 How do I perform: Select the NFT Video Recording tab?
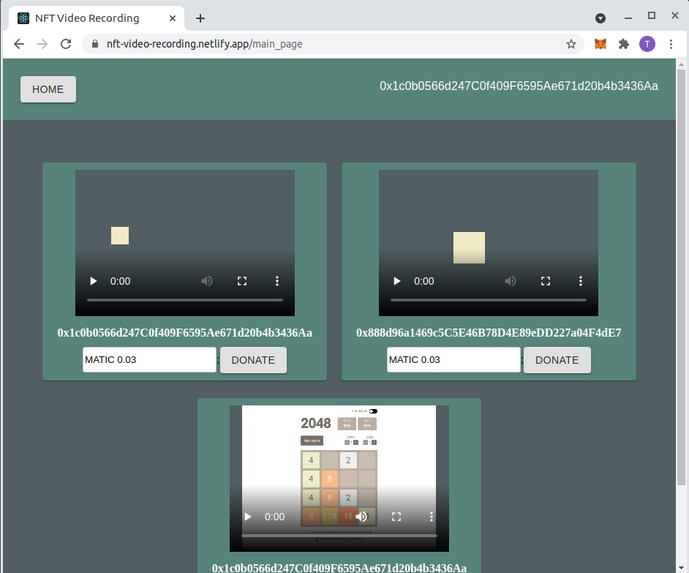[x=96, y=18]
